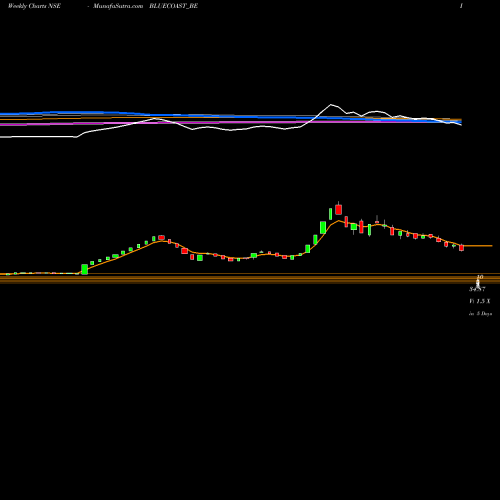Image resolution: width=500 pixels, height=500 pixels.
Task: Click the BLUECOAST_BE symbol label
Action: click(x=173, y=6)
